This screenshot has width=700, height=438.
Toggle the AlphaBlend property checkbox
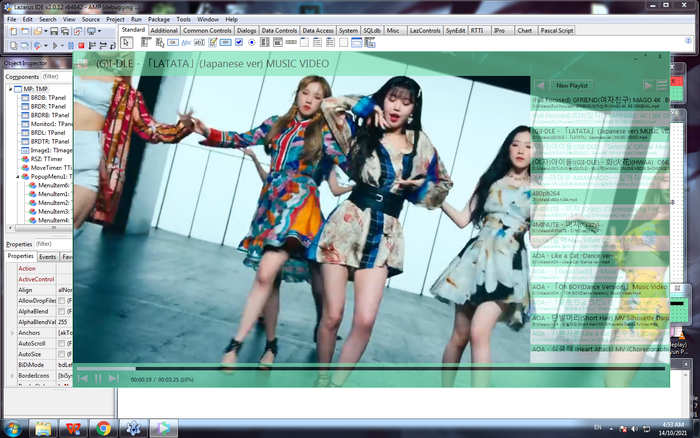click(62, 311)
